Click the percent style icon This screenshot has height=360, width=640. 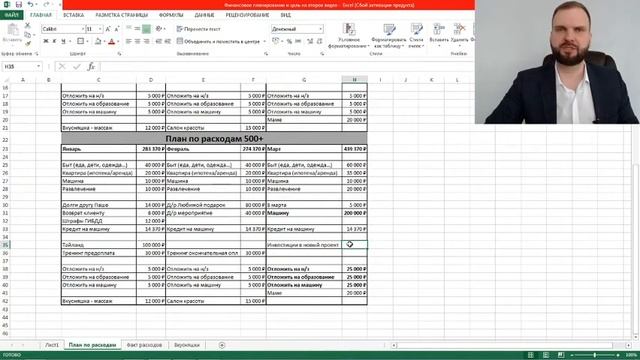(x=289, y=41)
